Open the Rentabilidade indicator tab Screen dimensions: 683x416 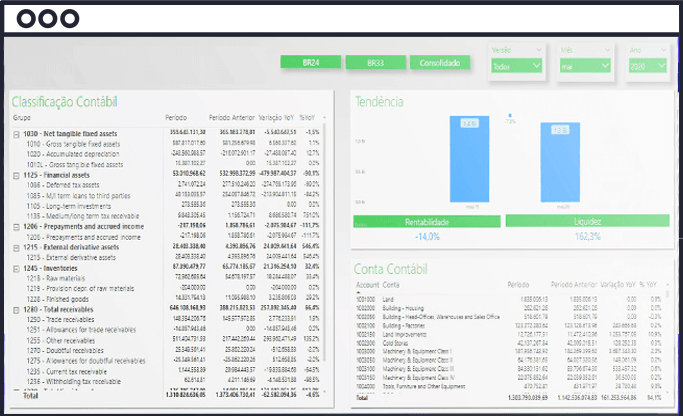[427, 222]
